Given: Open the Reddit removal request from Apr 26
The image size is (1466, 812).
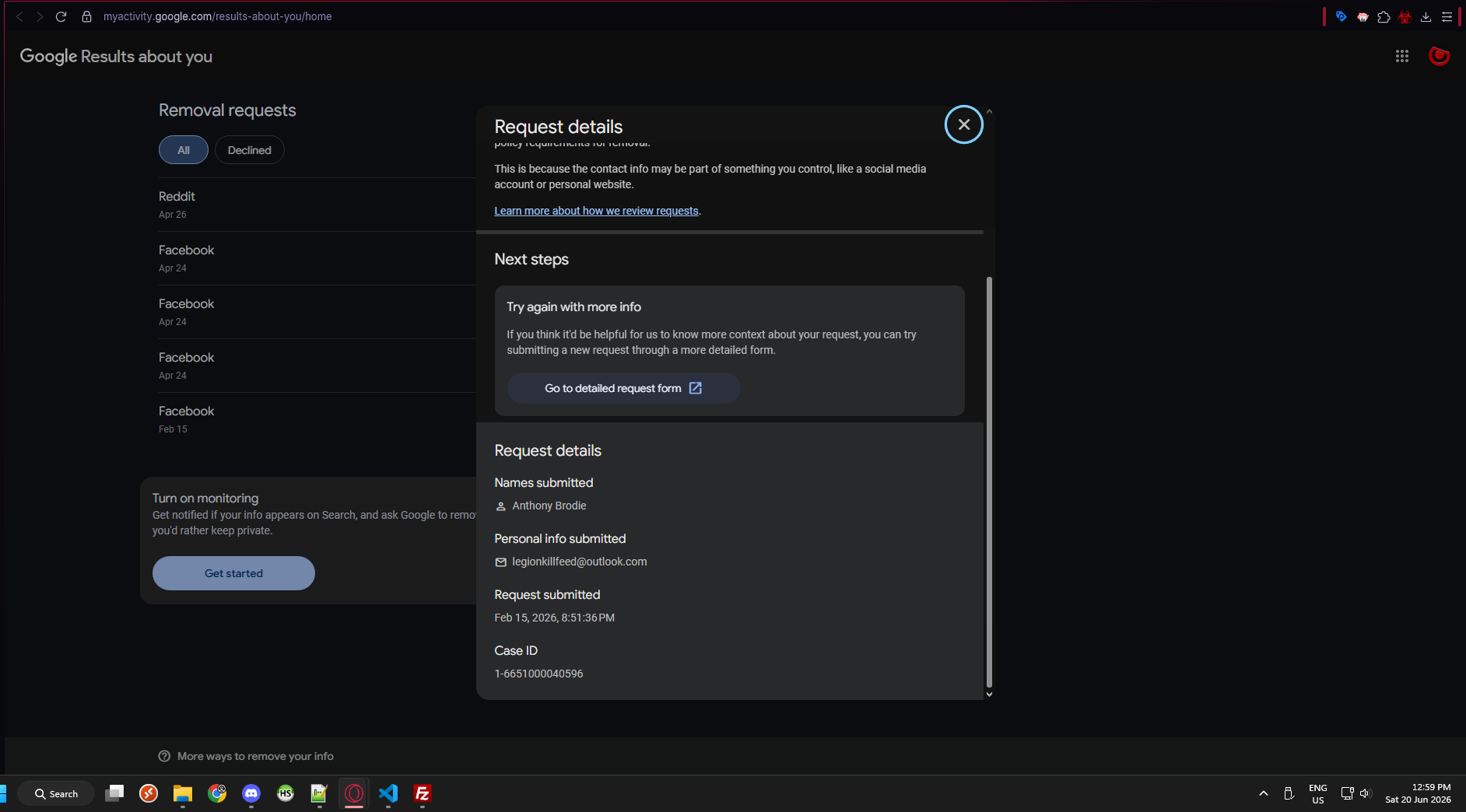Looking at the screenshot, I should tap(317, 205).
